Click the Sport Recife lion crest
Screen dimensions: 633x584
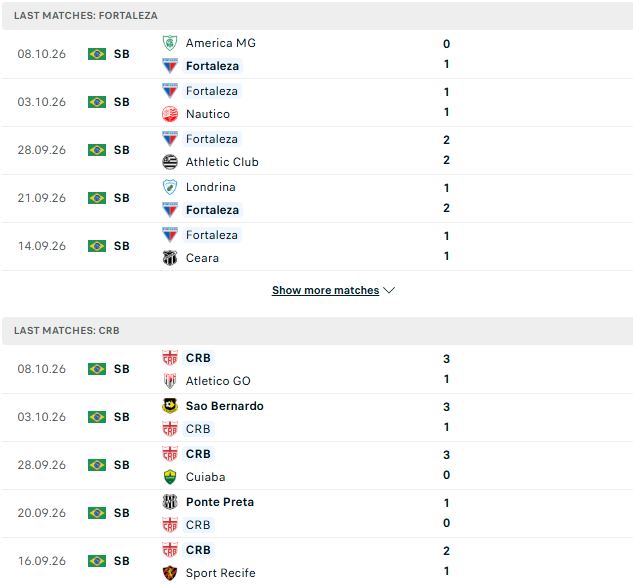tap(170, 573)
